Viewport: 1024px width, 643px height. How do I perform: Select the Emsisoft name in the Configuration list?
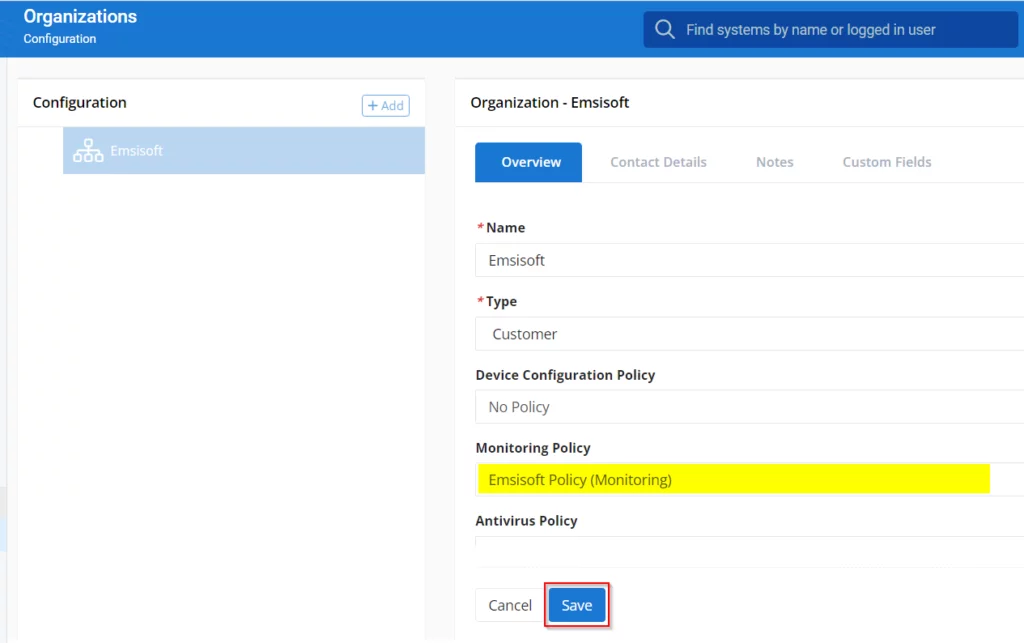pyautogui.click(x=137, y=151)
